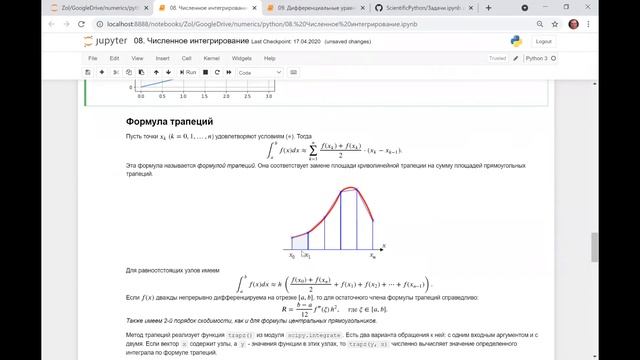Go back with browser back arrow

point(51,24)
